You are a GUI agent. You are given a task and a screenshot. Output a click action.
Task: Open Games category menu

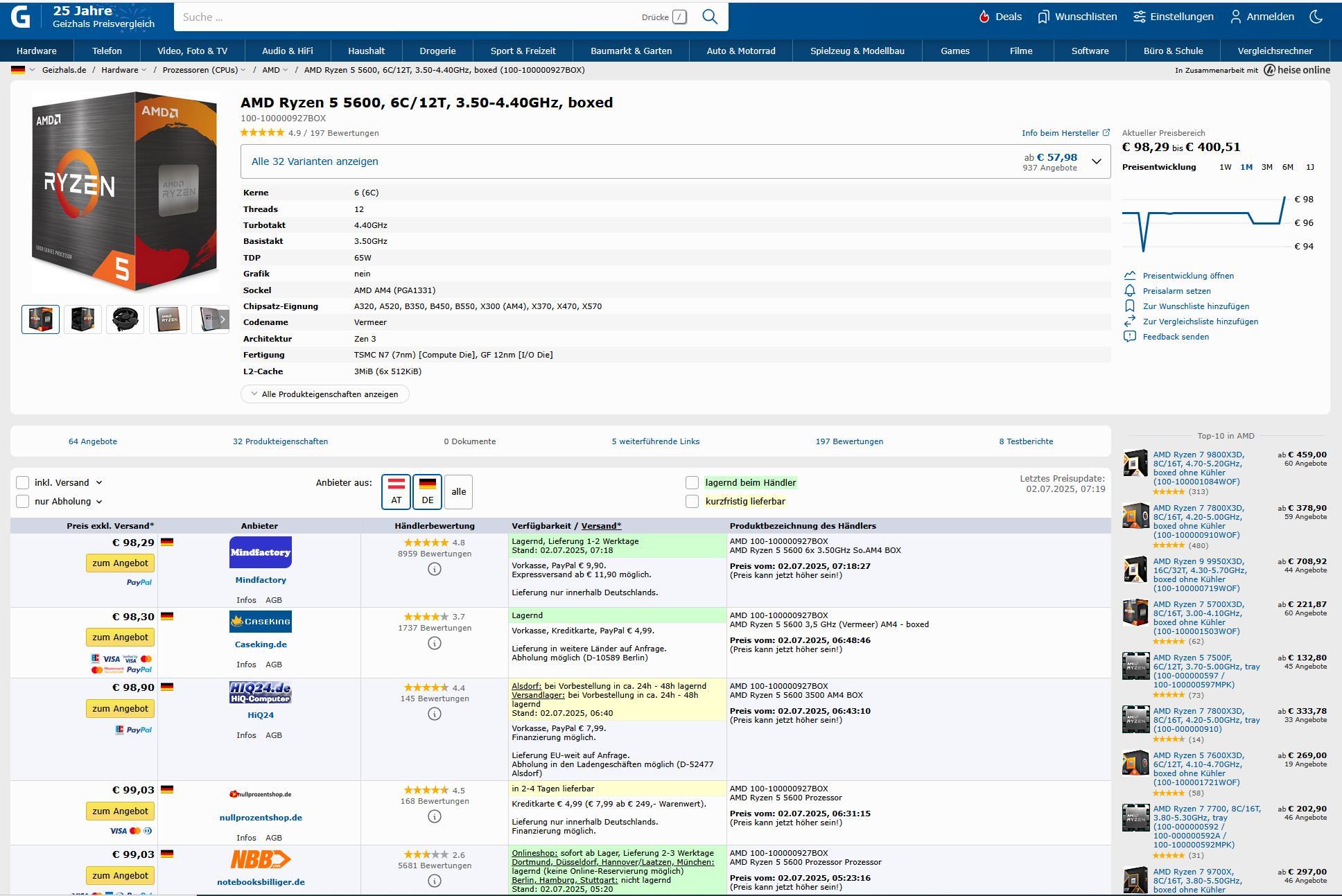955,51
